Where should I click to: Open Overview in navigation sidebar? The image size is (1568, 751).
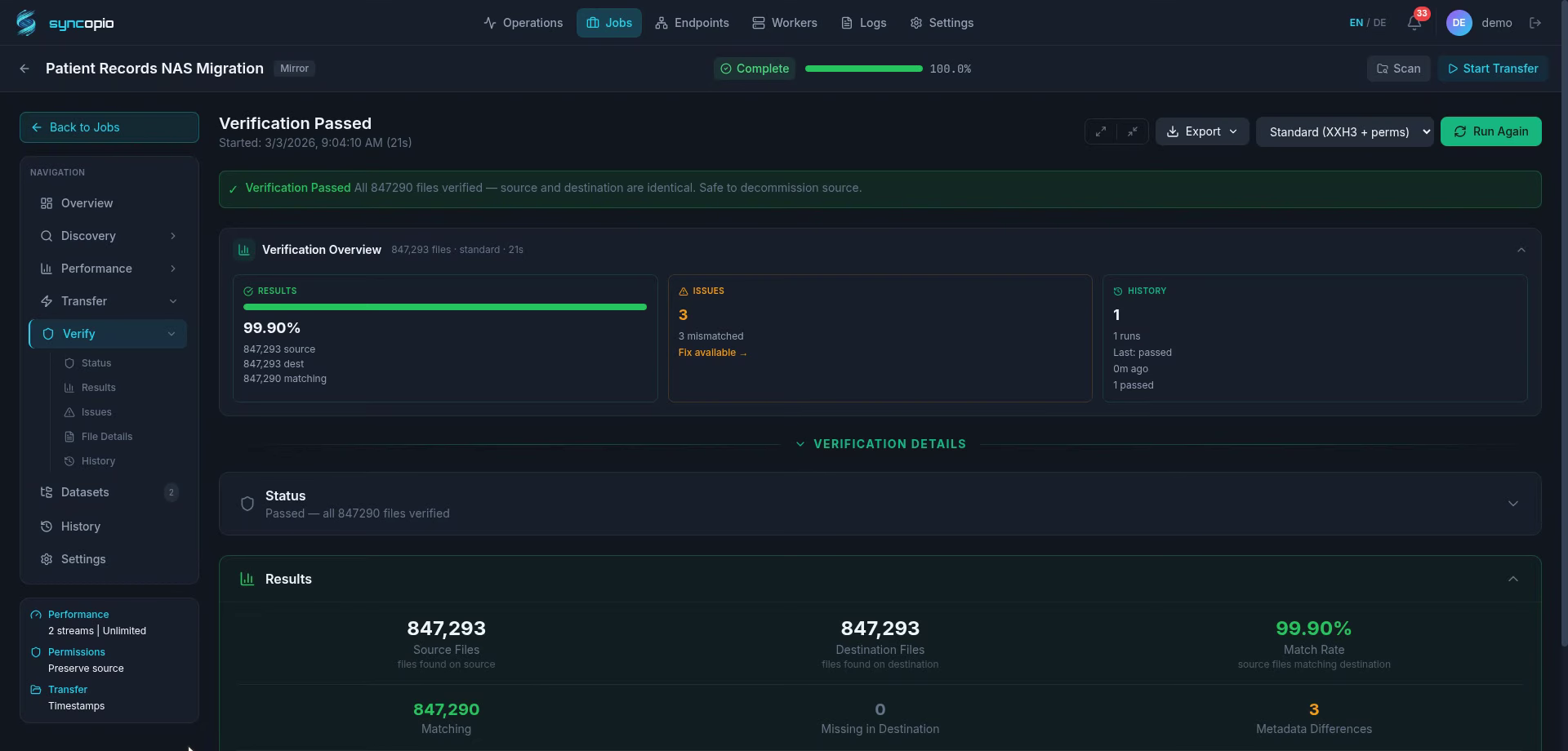point(108,203)
